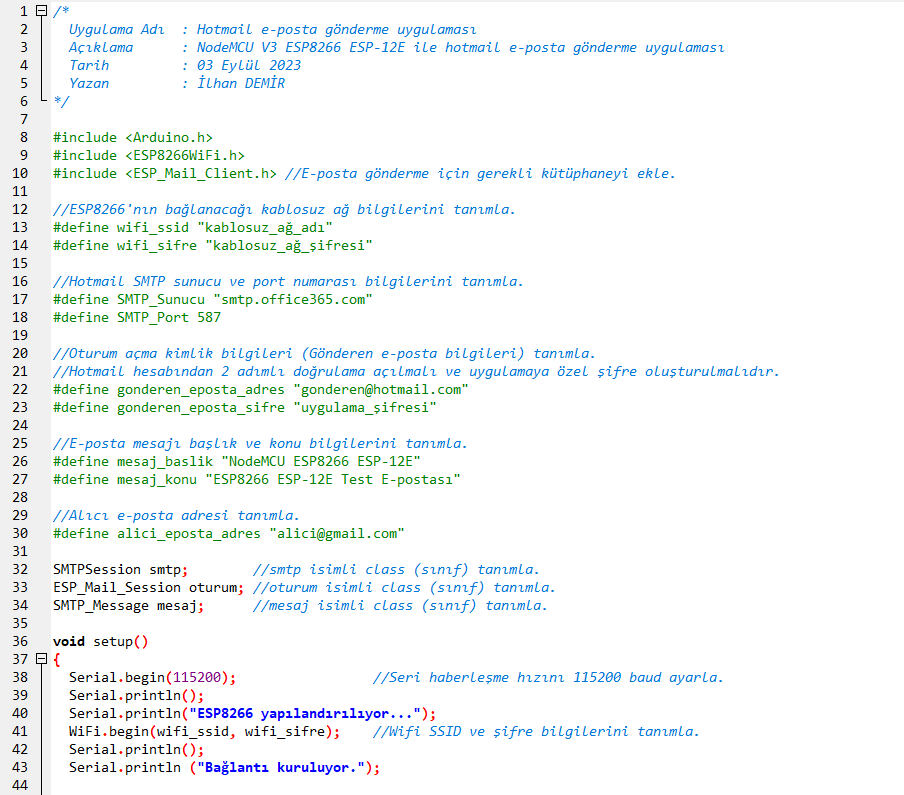The height and width of the screenshot is (795, 904).
Task: Click on "alici@gmail.com" recipient address
Action: (x=336, y=533)
